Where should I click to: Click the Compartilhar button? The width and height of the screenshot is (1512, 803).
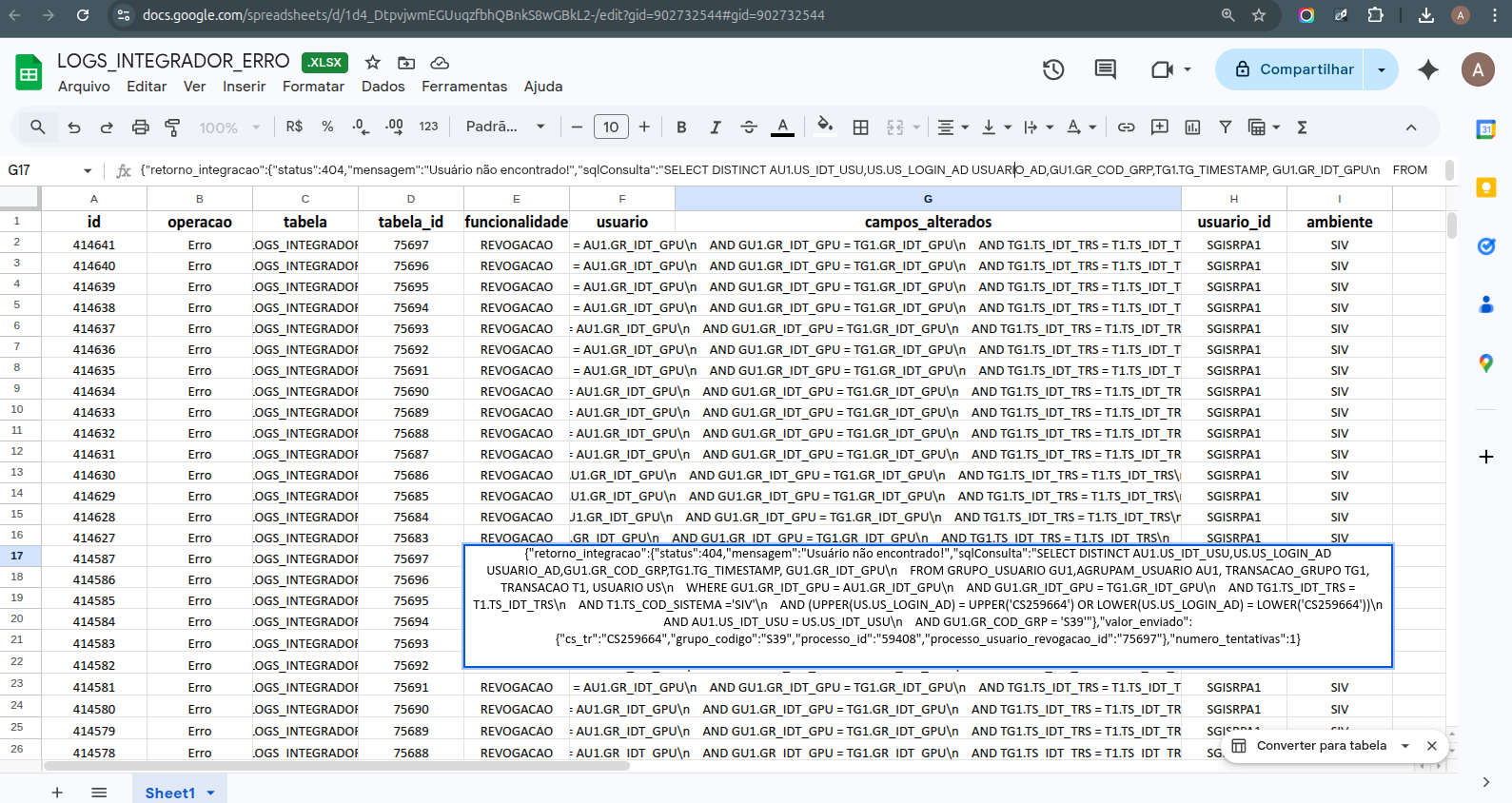click(1294, 69)
